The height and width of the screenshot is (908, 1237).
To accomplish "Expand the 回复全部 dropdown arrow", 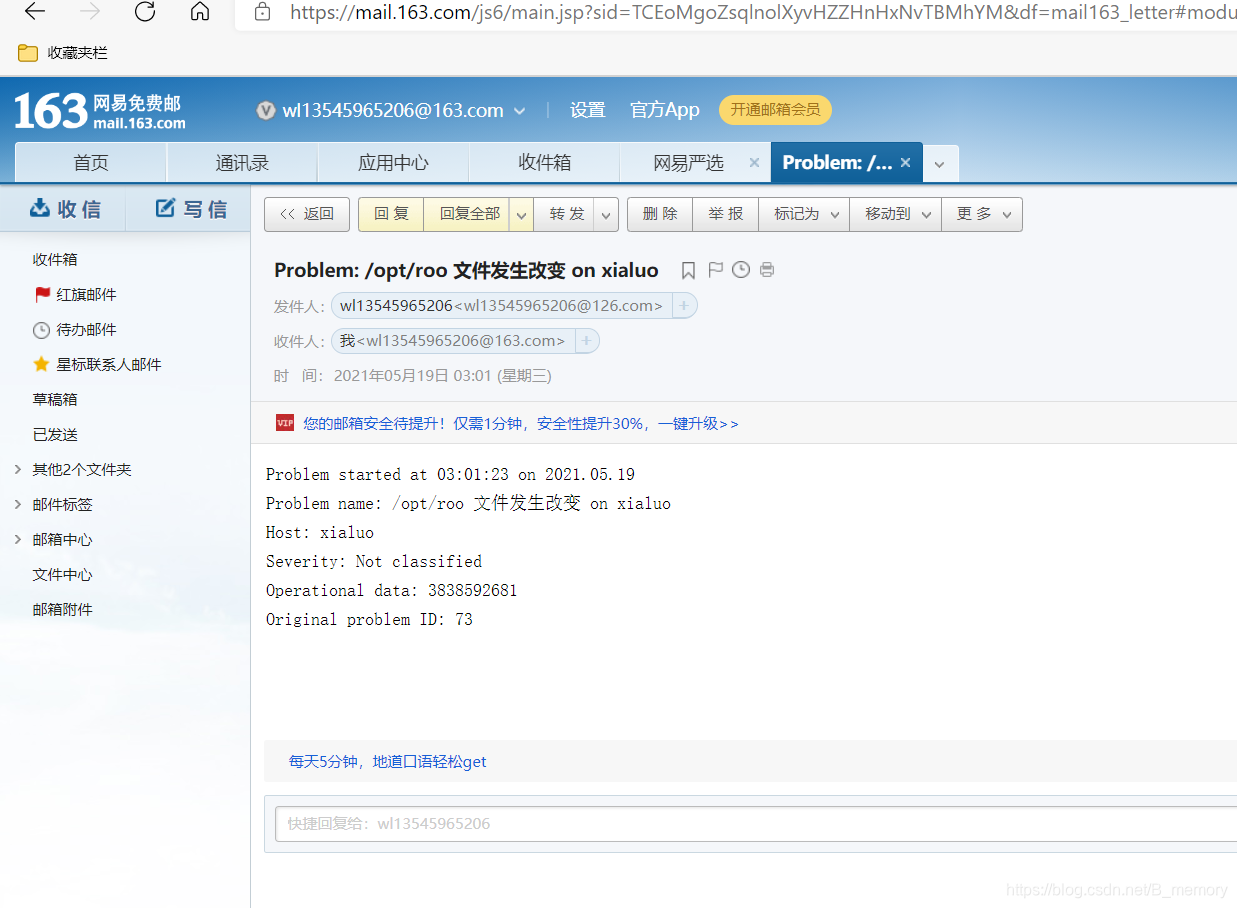I will pyautogui.click(x=522, y=214).
